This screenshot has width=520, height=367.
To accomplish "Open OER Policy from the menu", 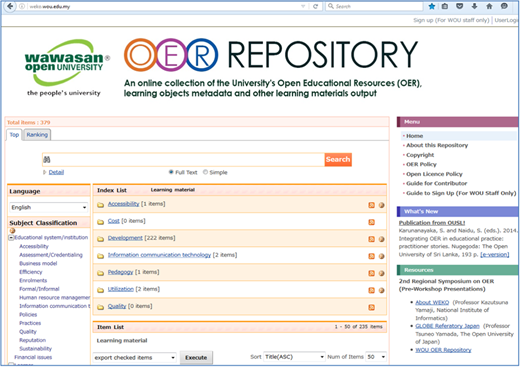I will 421,164.
